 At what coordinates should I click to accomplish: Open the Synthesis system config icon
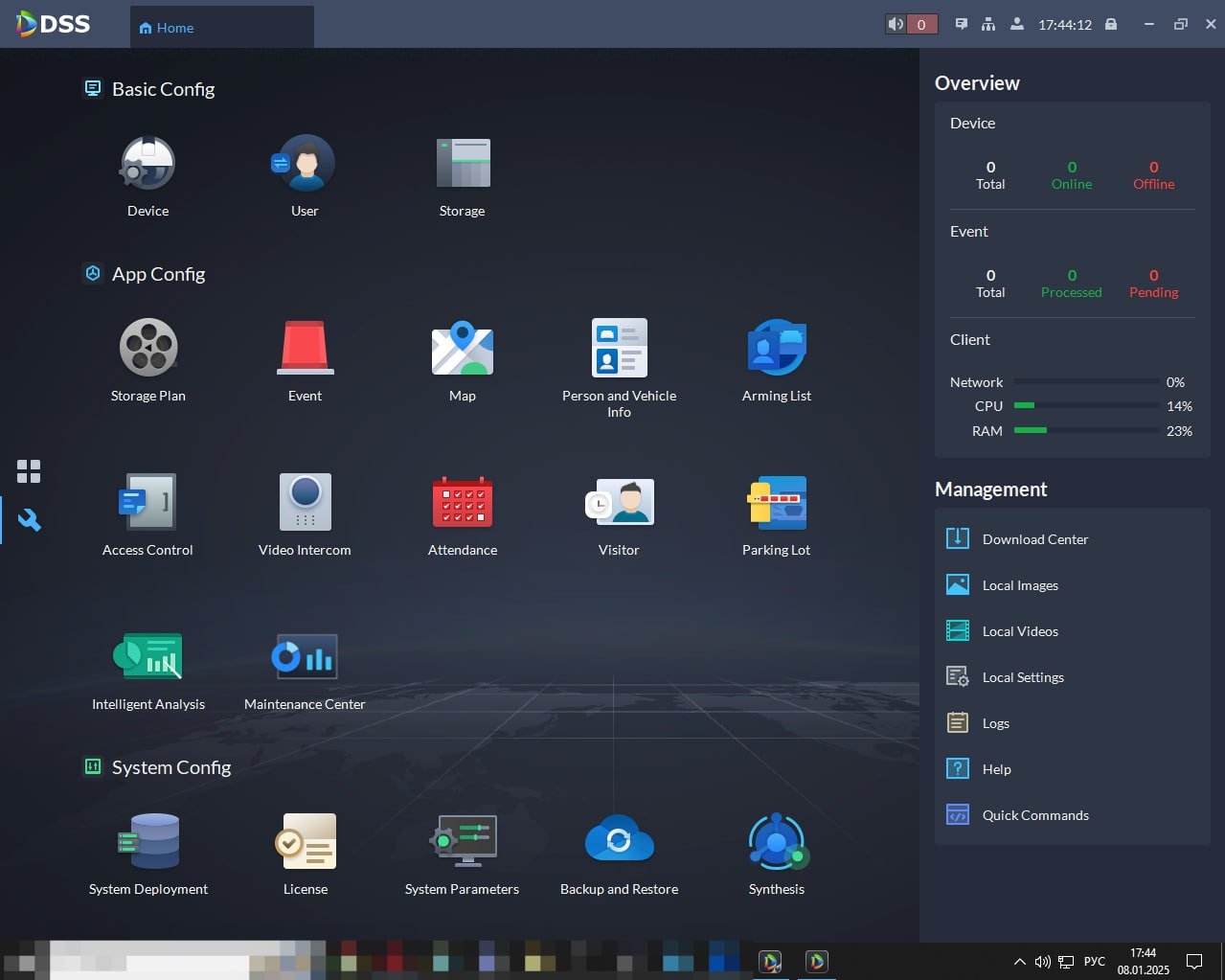(x=777, y=841)
